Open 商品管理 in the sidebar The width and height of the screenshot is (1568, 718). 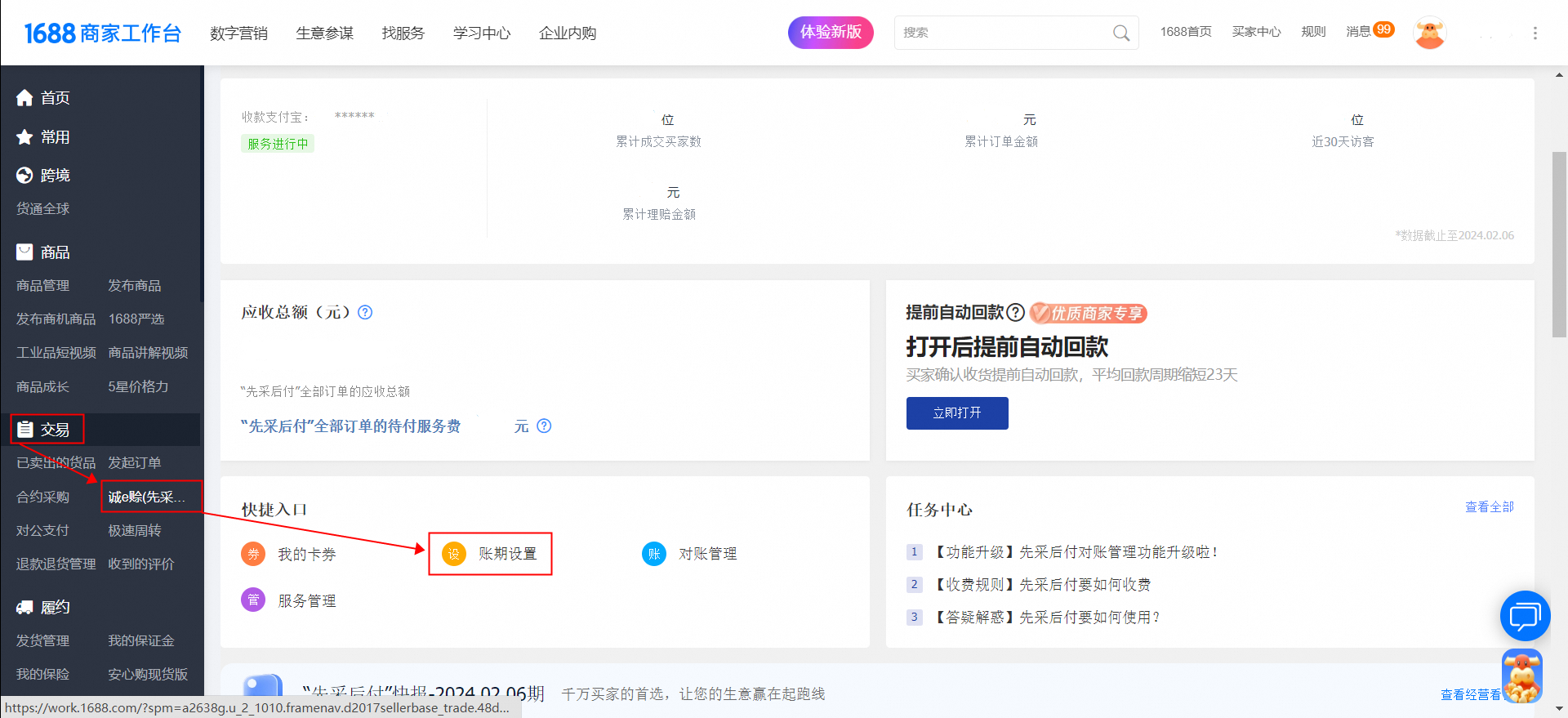43,286
